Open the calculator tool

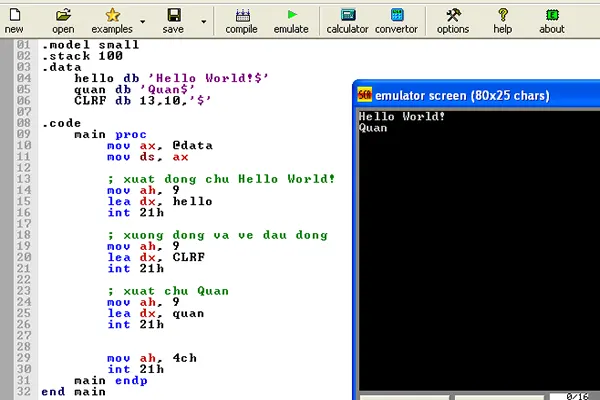[x=347, y=19]
